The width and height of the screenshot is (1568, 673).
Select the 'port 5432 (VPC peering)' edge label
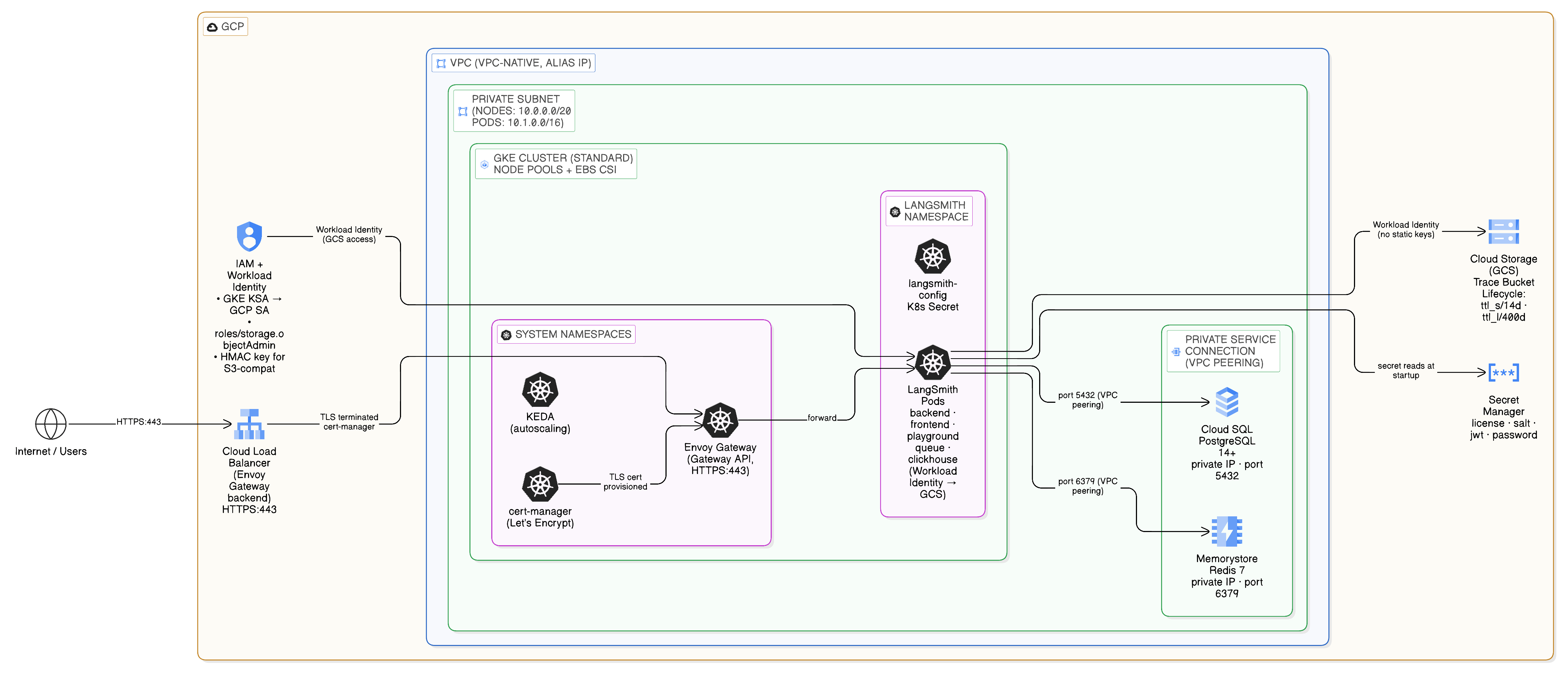pos(1088,400)
